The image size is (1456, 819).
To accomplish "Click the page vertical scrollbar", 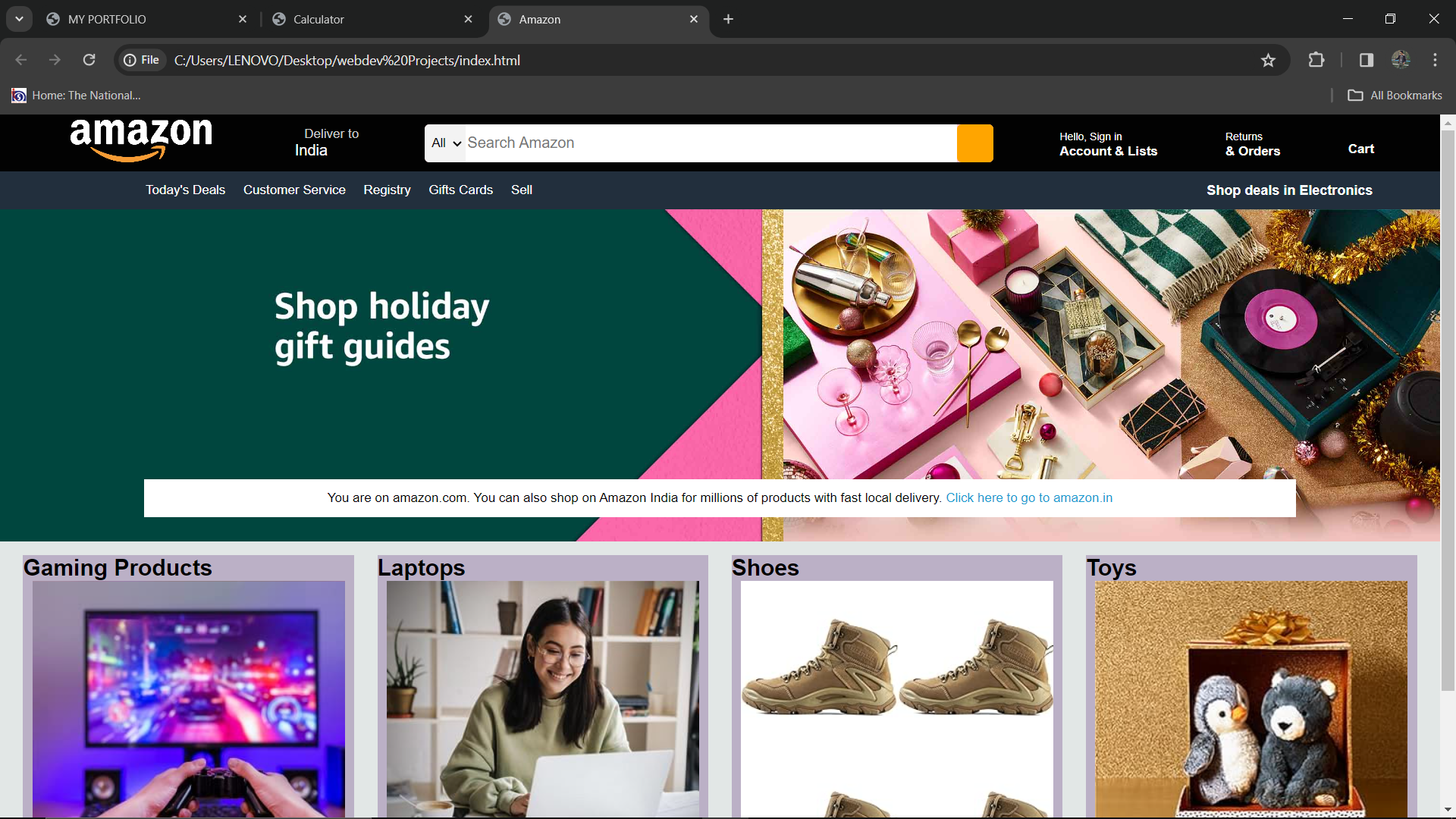I will (x=1447, y=409).
